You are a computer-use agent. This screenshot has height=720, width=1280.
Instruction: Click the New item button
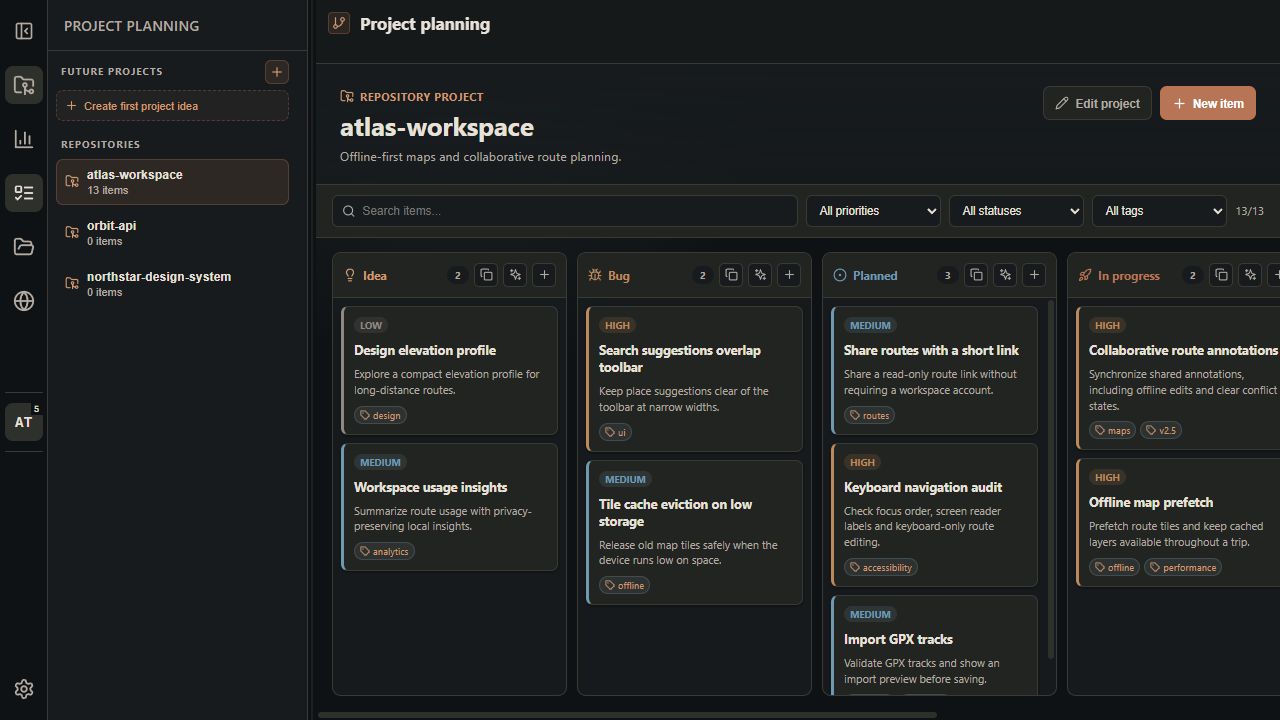click(x=1208, y=103)
